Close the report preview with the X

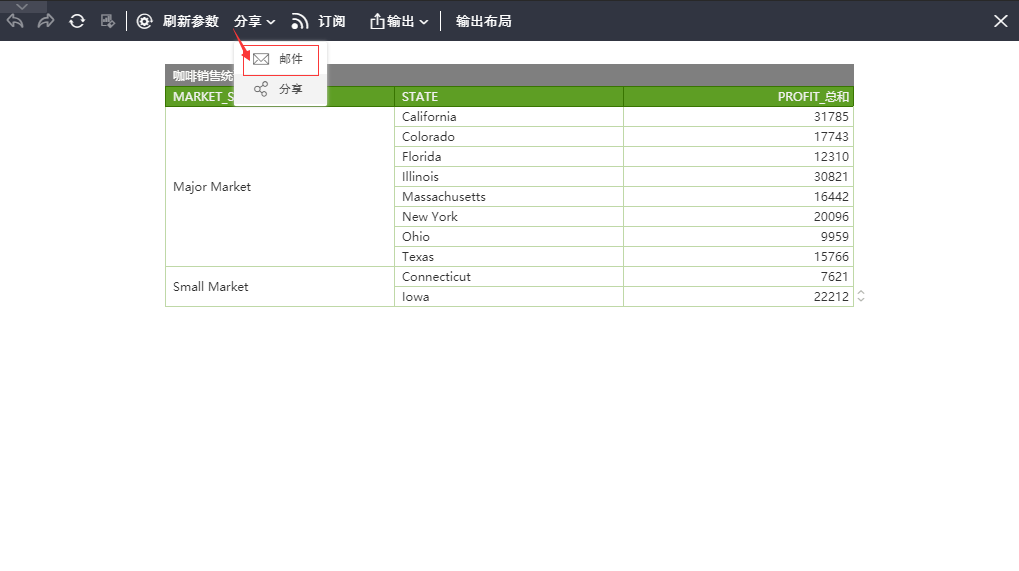(x=1000, y=21)
